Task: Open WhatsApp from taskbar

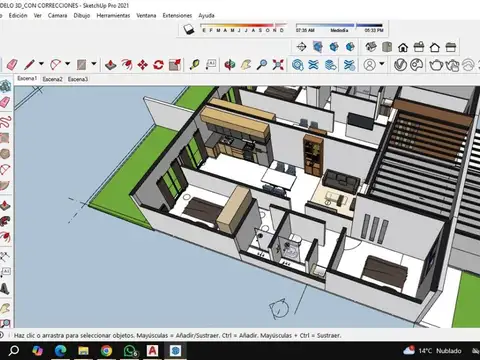Action: pos(130,350)
